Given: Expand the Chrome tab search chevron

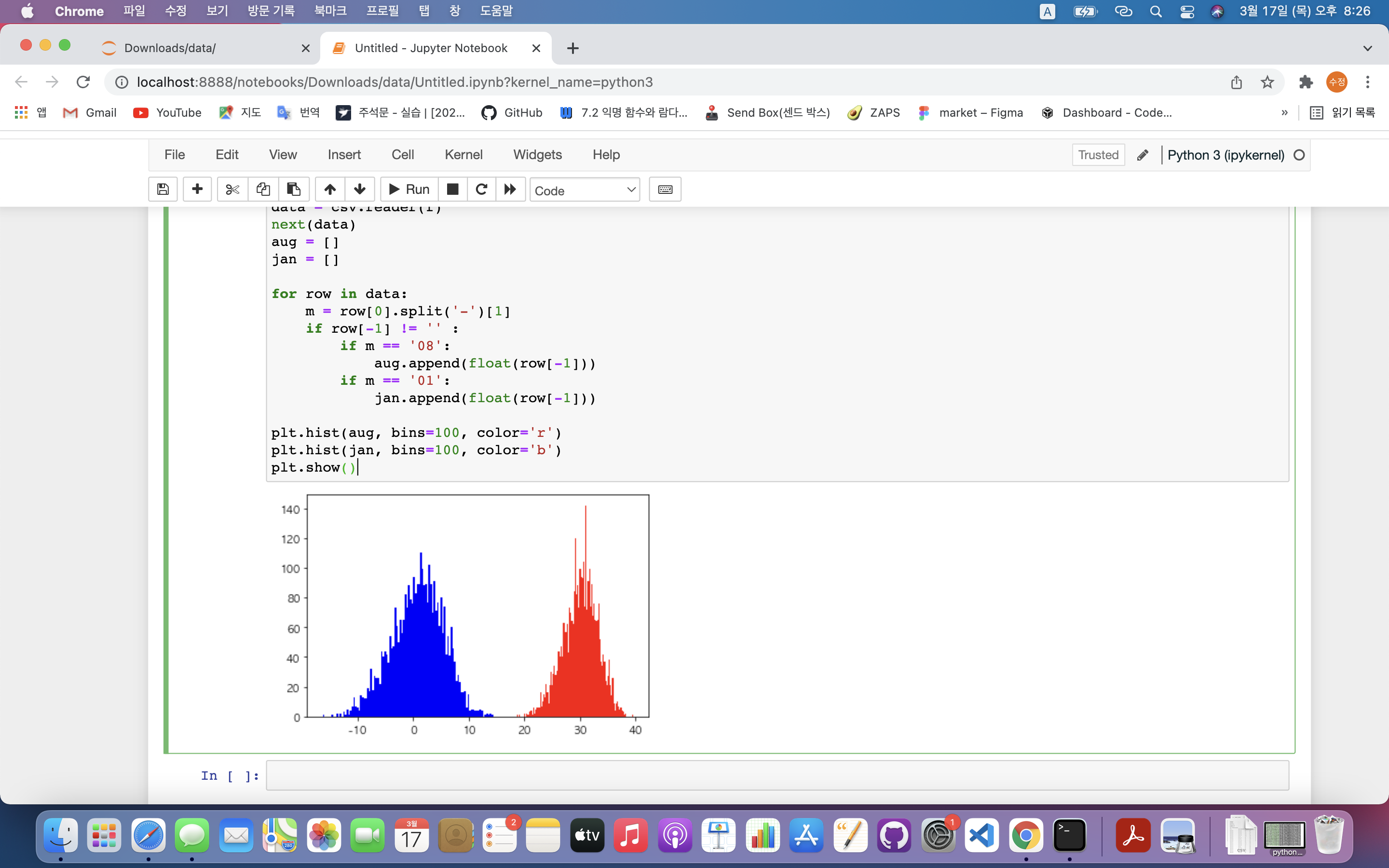Looking at the screenshot, I should 1367,48.
